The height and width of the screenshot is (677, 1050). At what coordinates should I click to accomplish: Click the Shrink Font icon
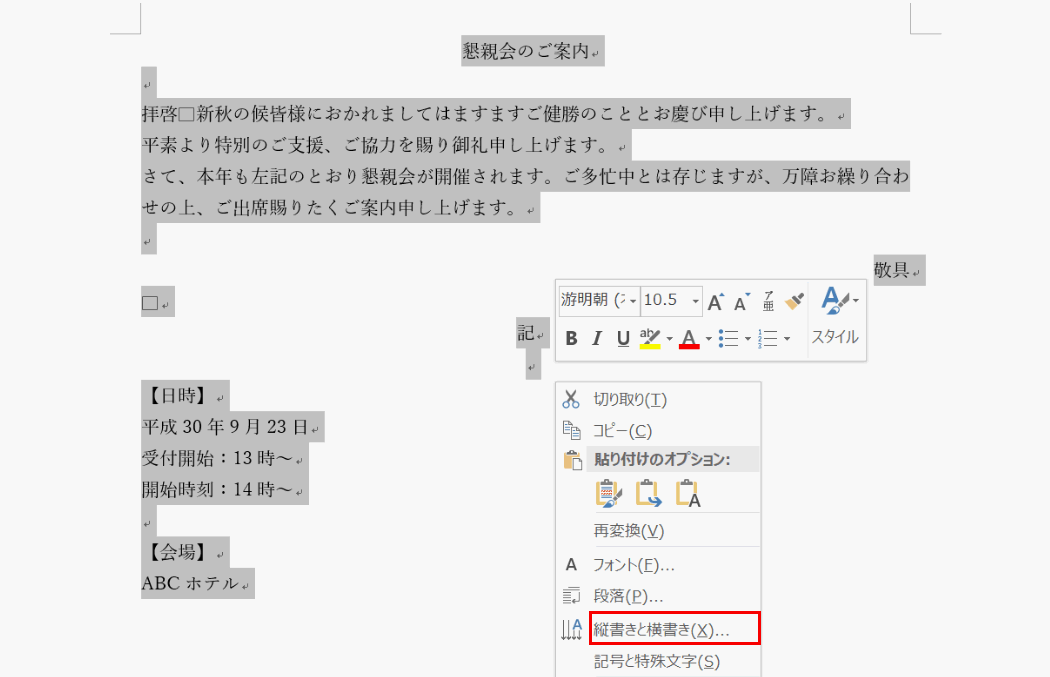click(x=740, y=301)
